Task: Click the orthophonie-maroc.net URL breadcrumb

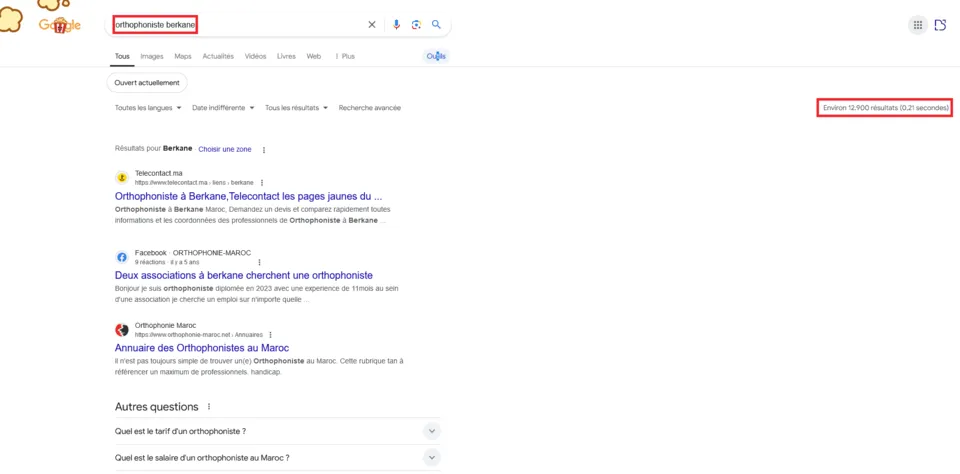Action: [x=198, y=335]
